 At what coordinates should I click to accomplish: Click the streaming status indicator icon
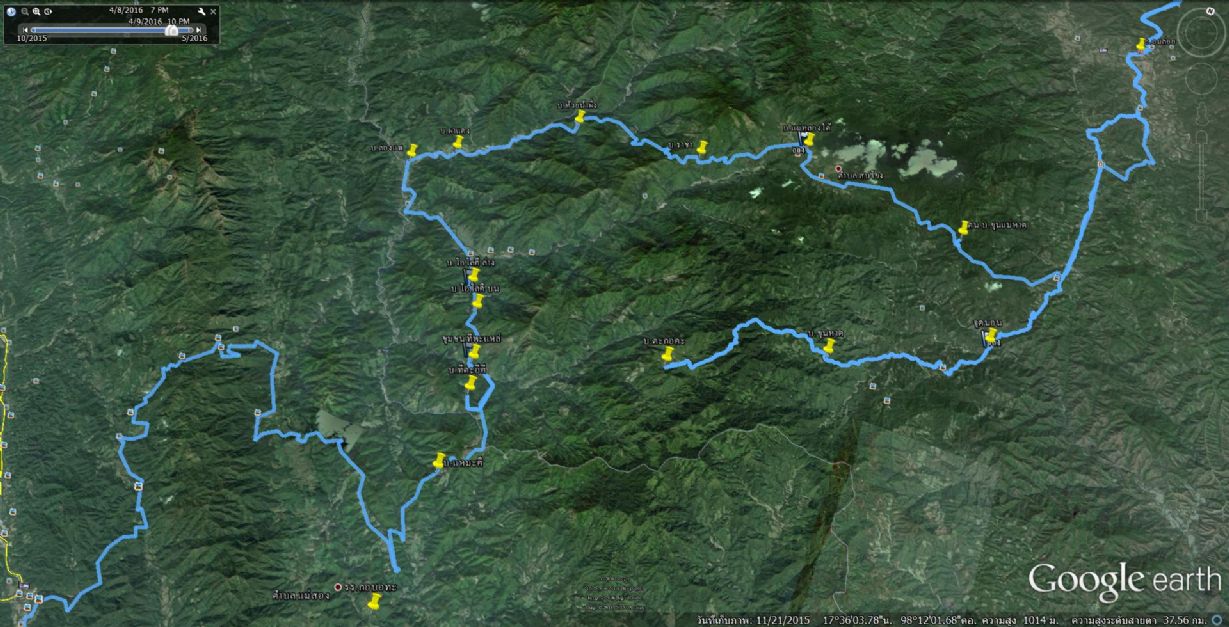(x=1216, y=620)
